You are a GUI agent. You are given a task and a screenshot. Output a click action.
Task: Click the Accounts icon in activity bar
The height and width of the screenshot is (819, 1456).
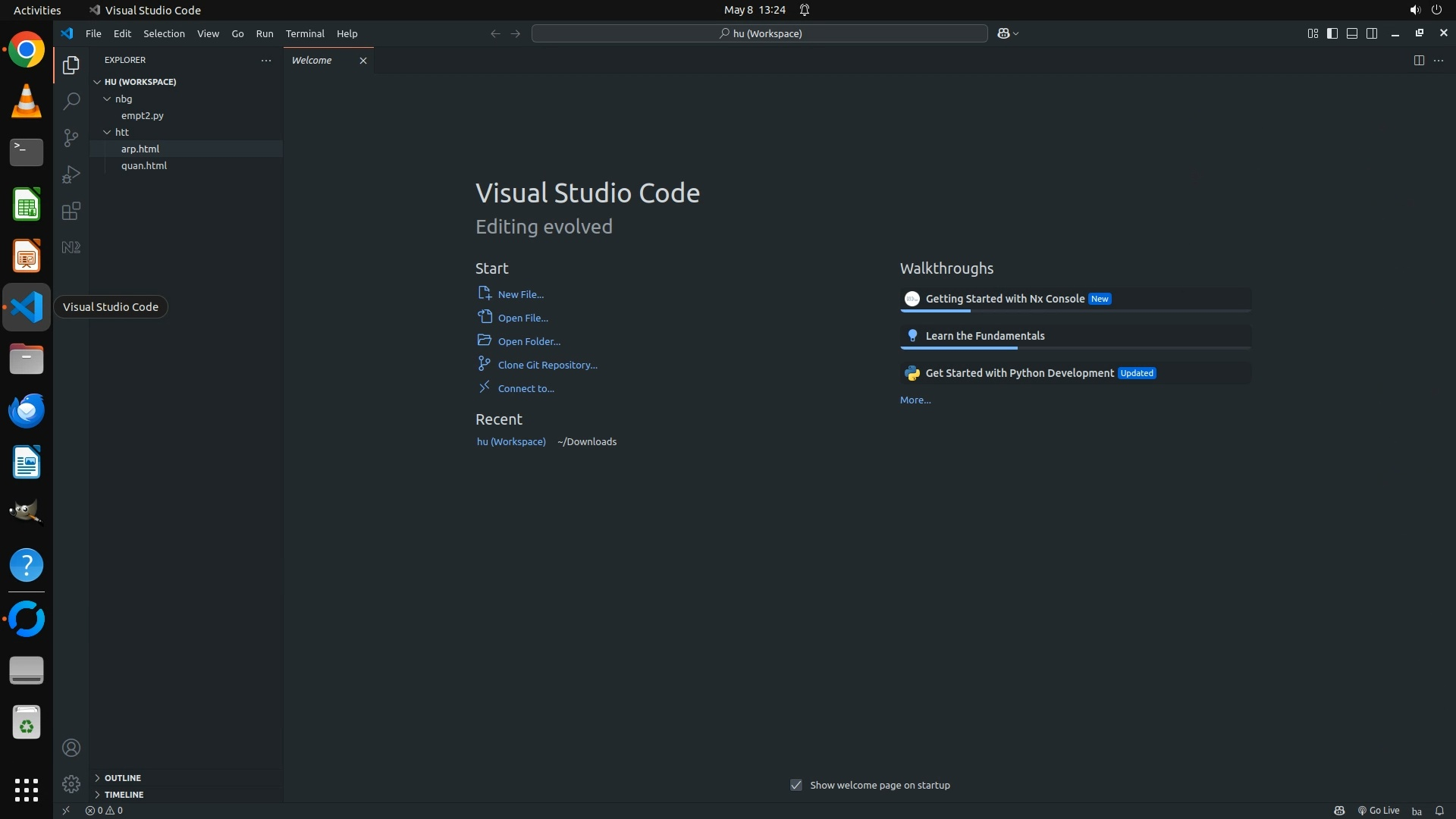click(71, 748)
